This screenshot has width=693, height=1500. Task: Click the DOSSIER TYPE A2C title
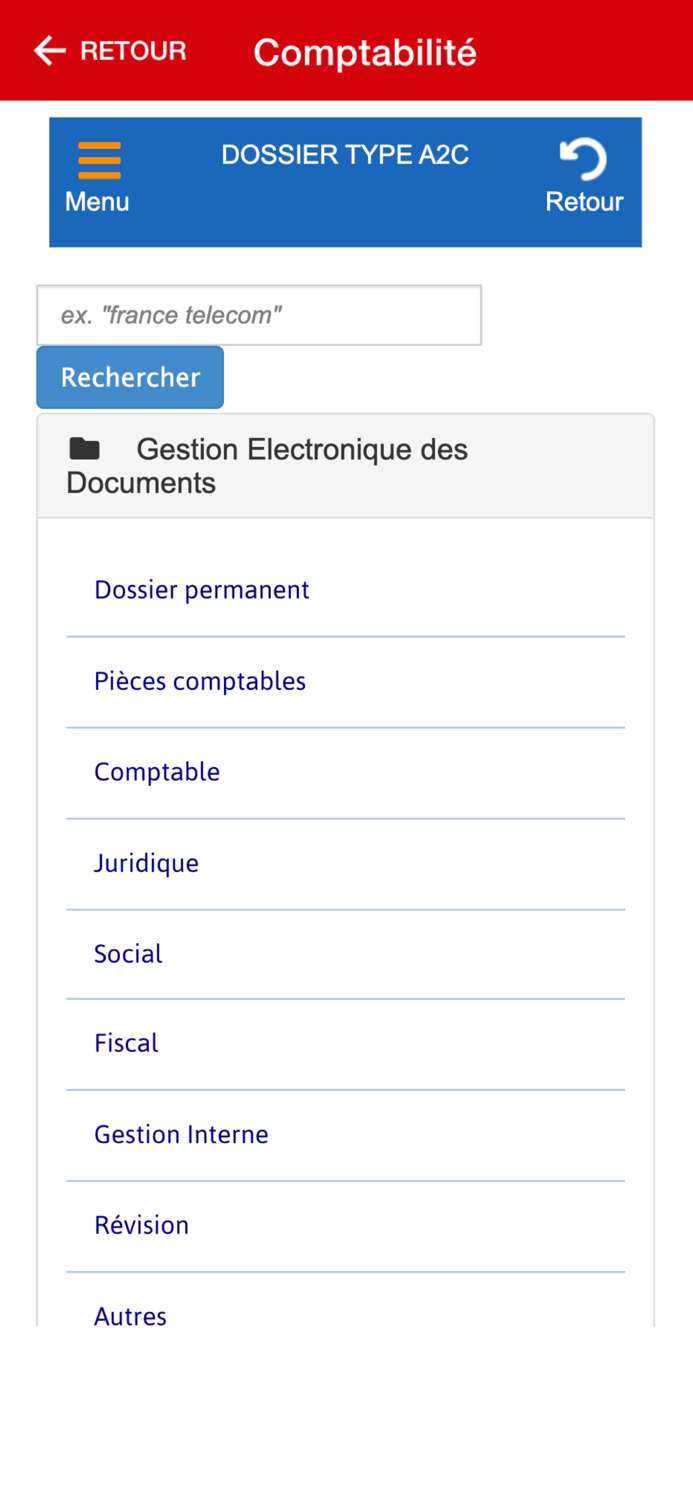click(x=345, y=155)
